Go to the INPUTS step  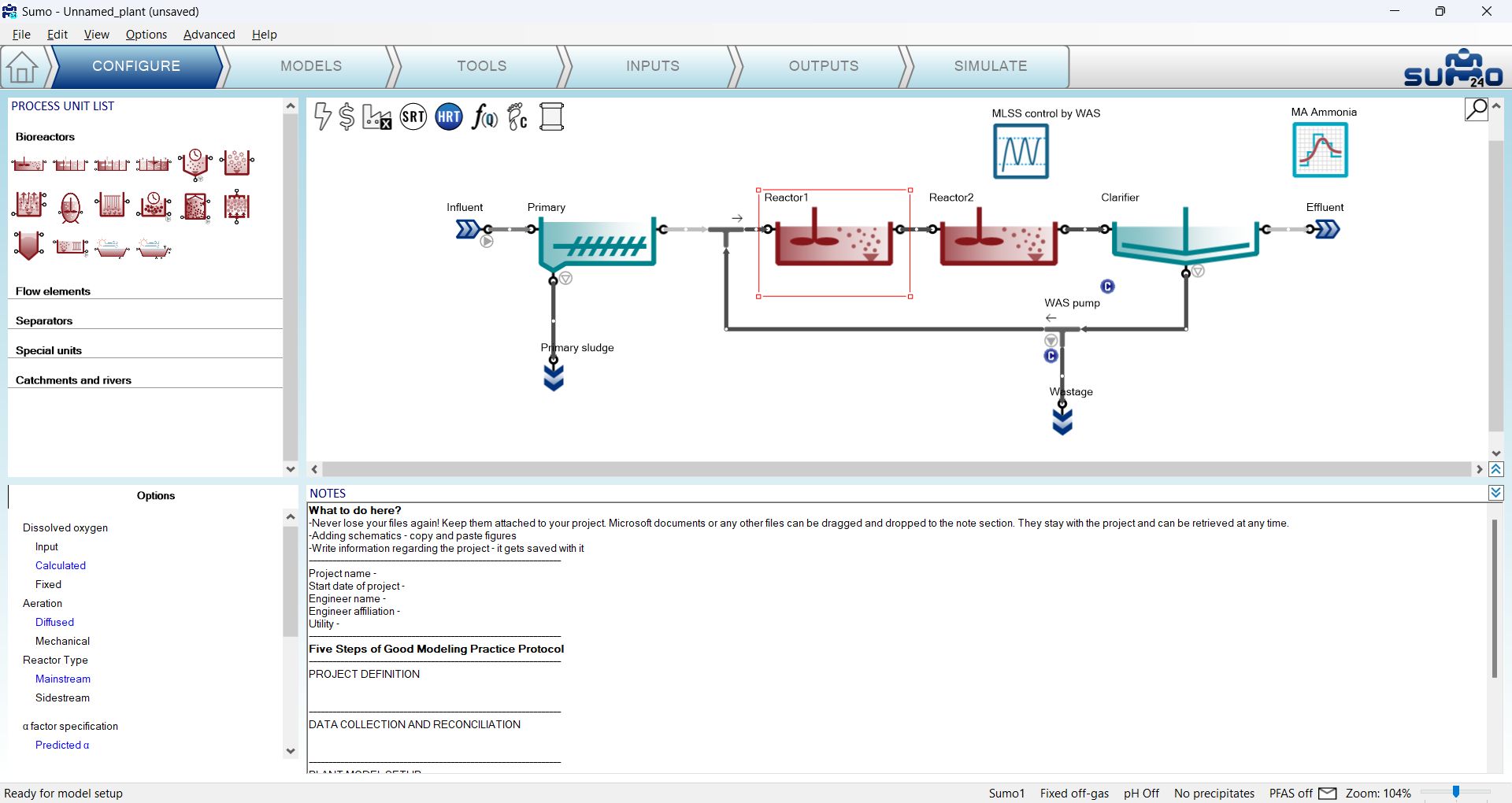coord(653,66)
